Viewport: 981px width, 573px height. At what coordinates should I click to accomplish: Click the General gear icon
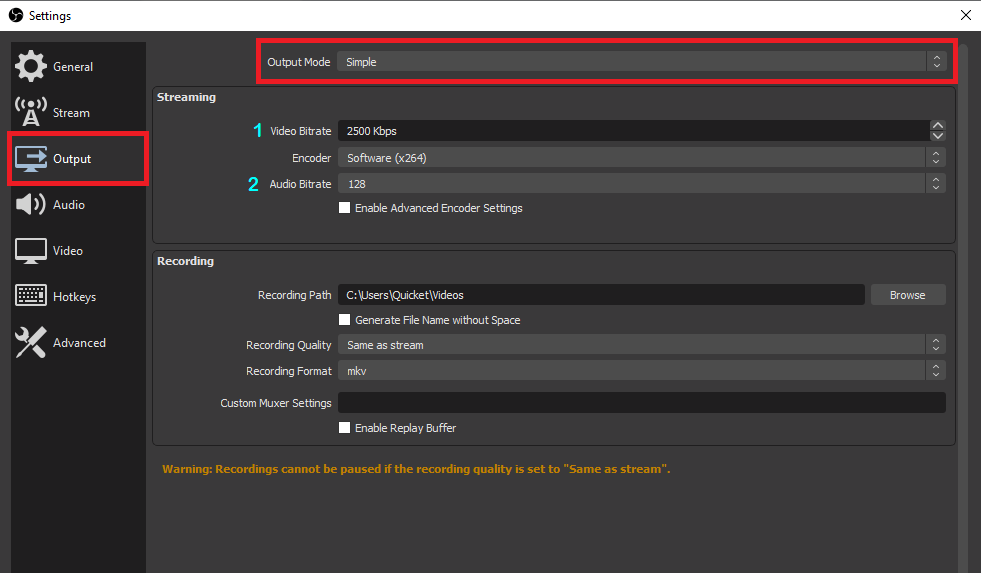31,66
